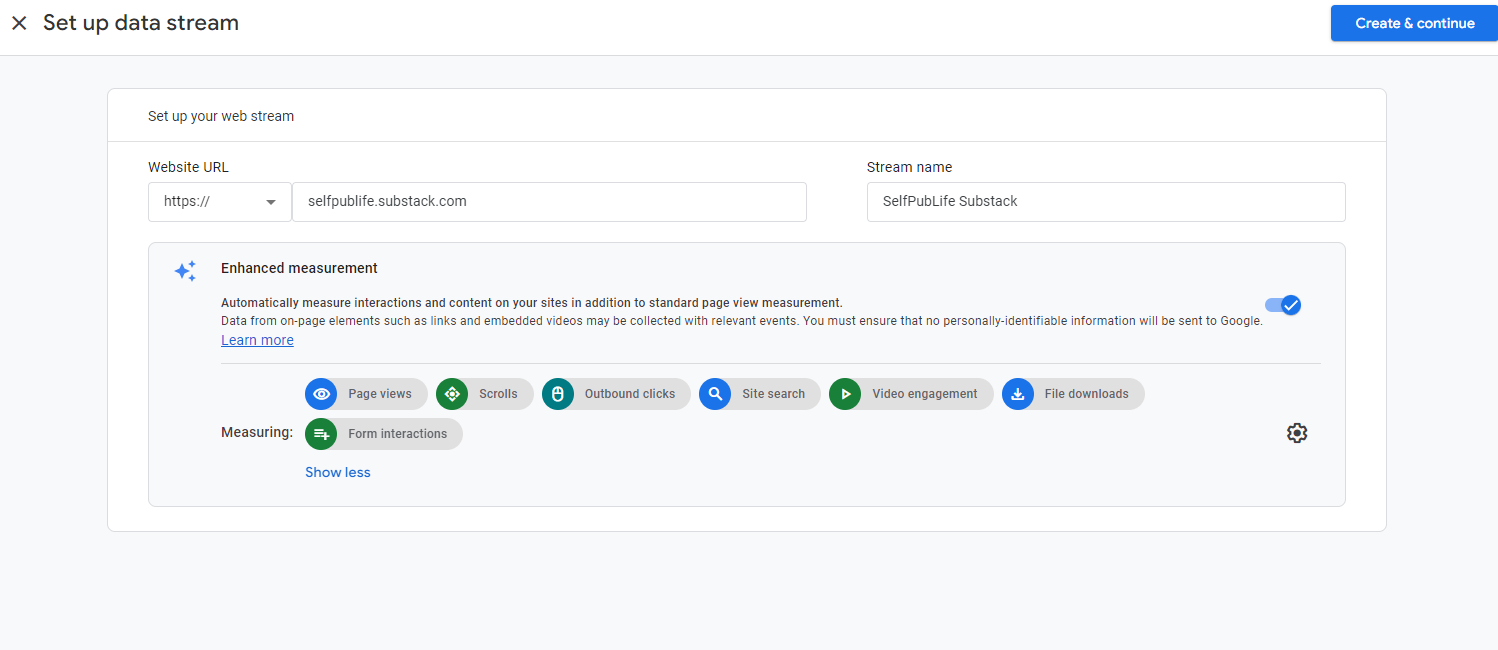Image resolution: width=1498 pixels, height=650 pixels.
Task: Click the Scrolls icon
Action: pyautogui.click(x=452, y=394)
